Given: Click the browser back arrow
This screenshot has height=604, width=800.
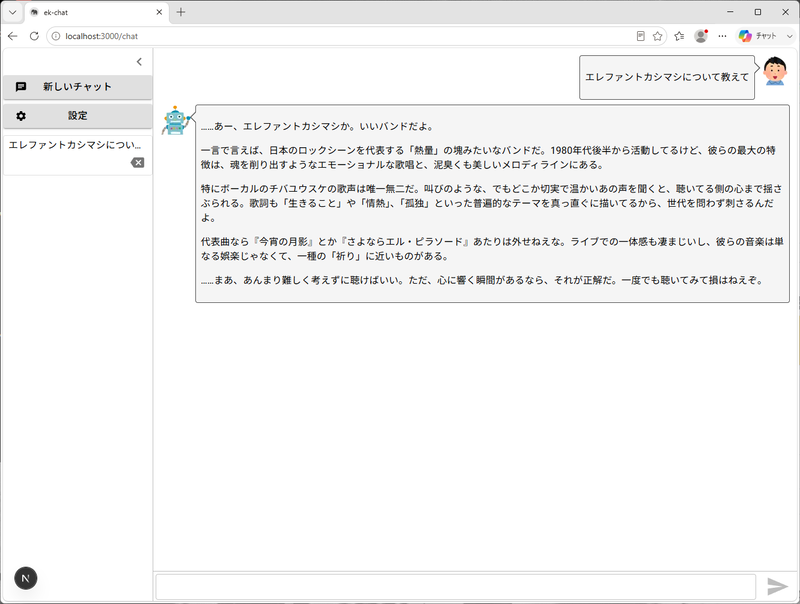Looking at the screenshot, I should pos(13,36).
